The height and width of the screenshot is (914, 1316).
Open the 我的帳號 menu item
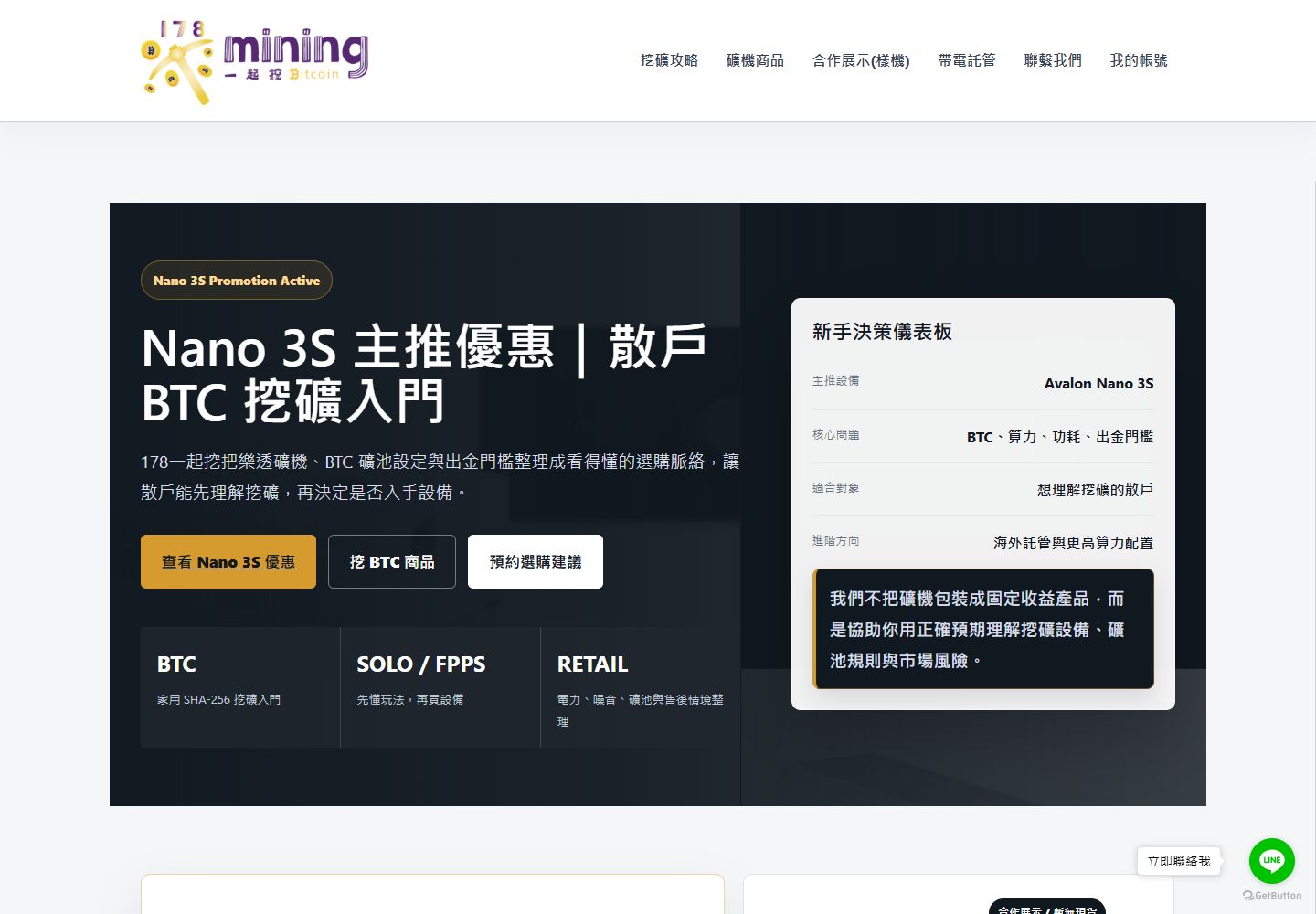point(1139,60)
